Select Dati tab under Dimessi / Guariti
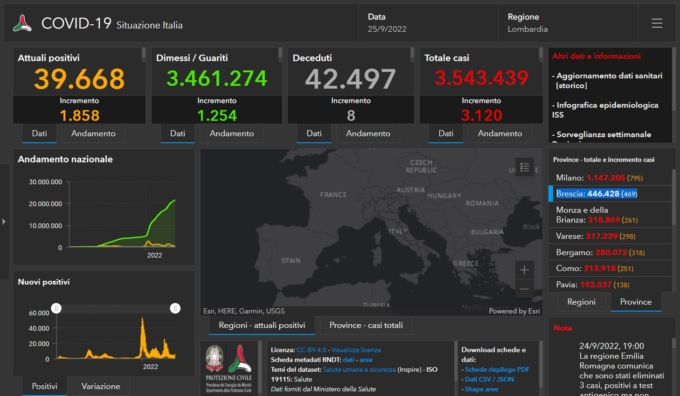Screen dimensions: 680x396 177,134
